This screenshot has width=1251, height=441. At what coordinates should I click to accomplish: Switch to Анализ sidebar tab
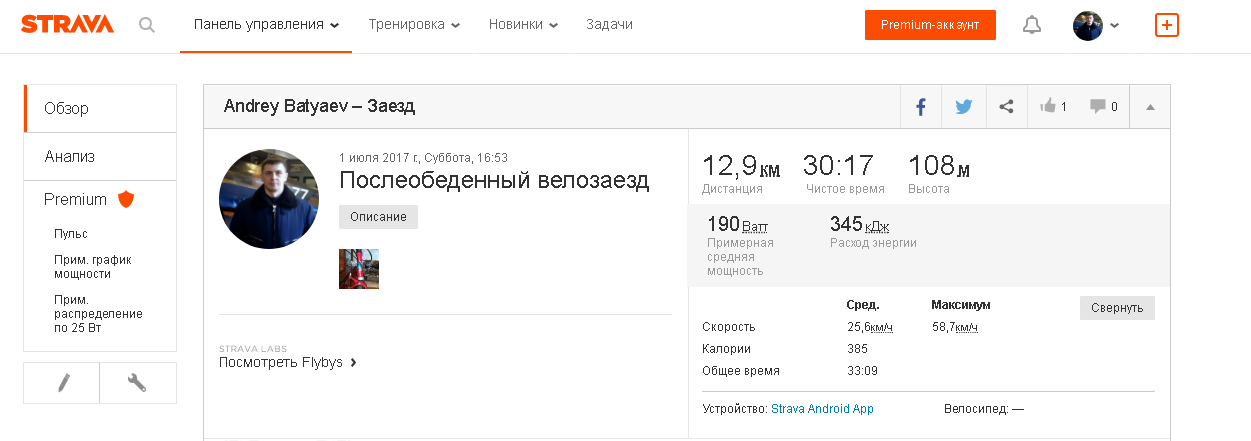click(x=70, y=156)
